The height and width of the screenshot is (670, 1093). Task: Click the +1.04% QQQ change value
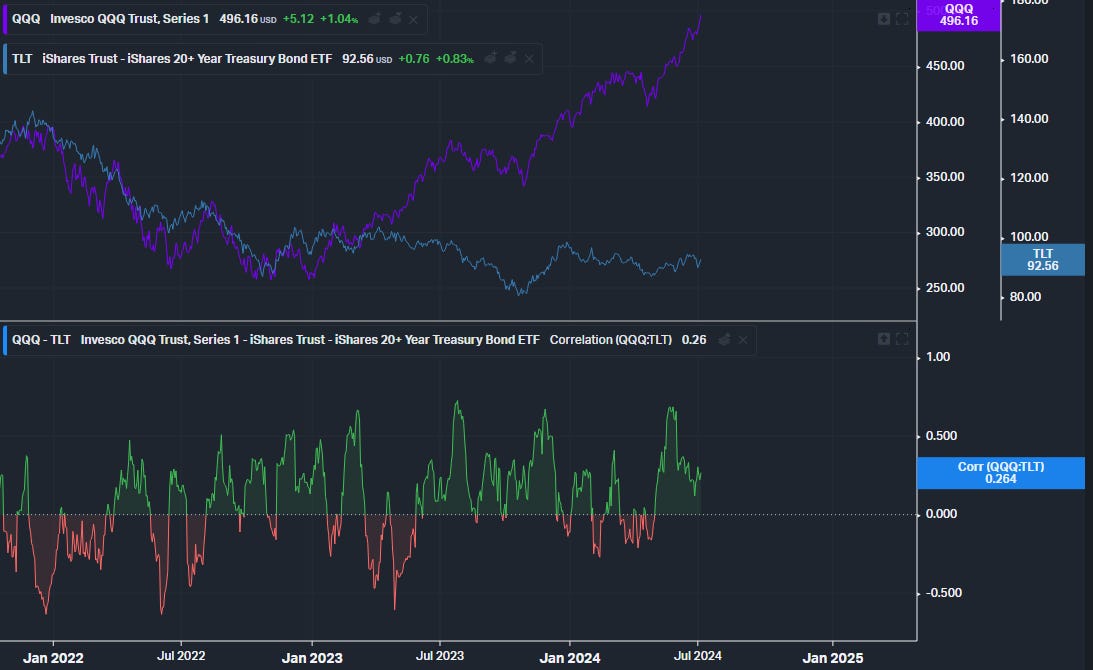[339, 19]
